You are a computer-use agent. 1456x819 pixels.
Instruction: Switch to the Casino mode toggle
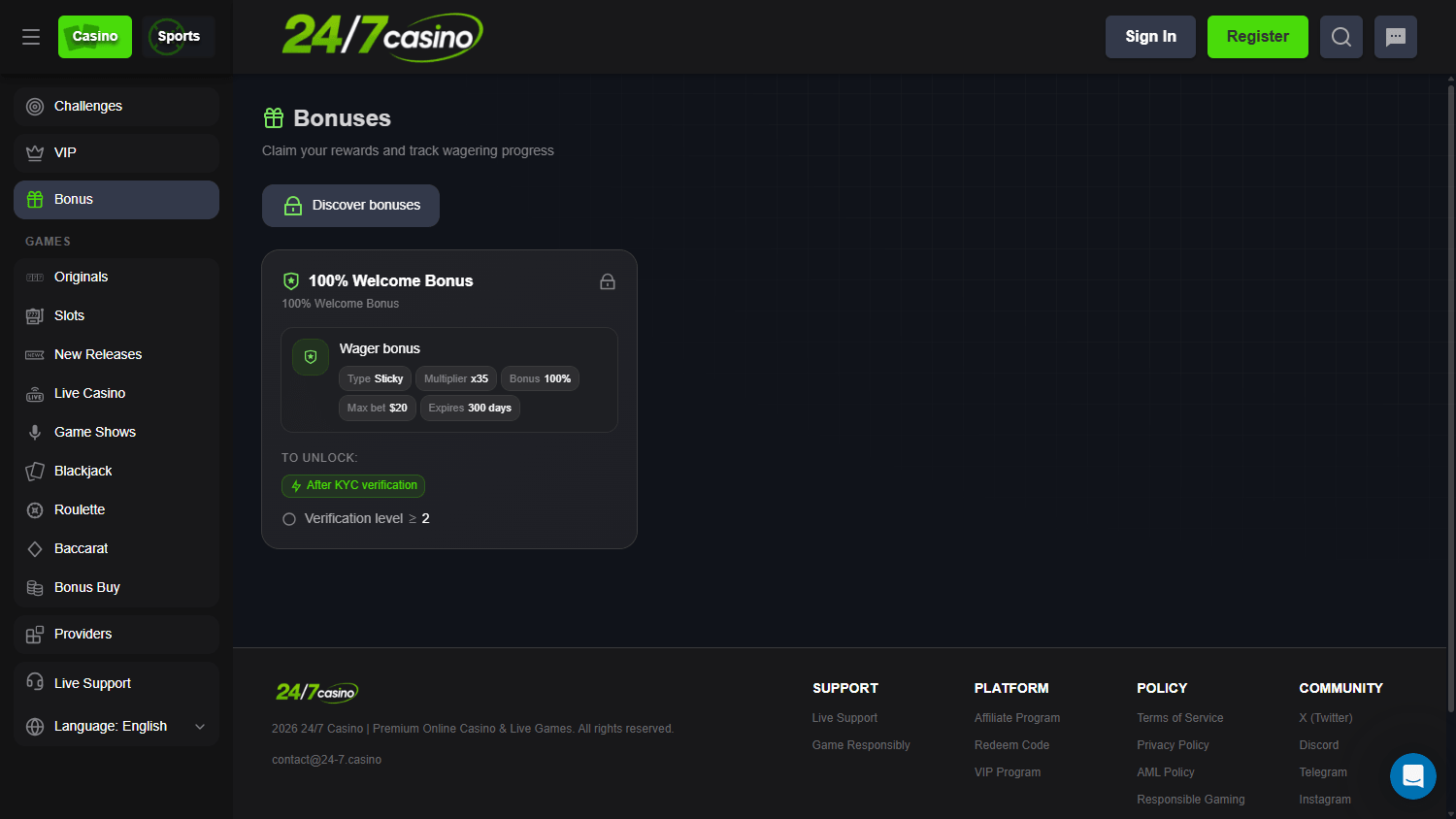(x=95, y=37)
